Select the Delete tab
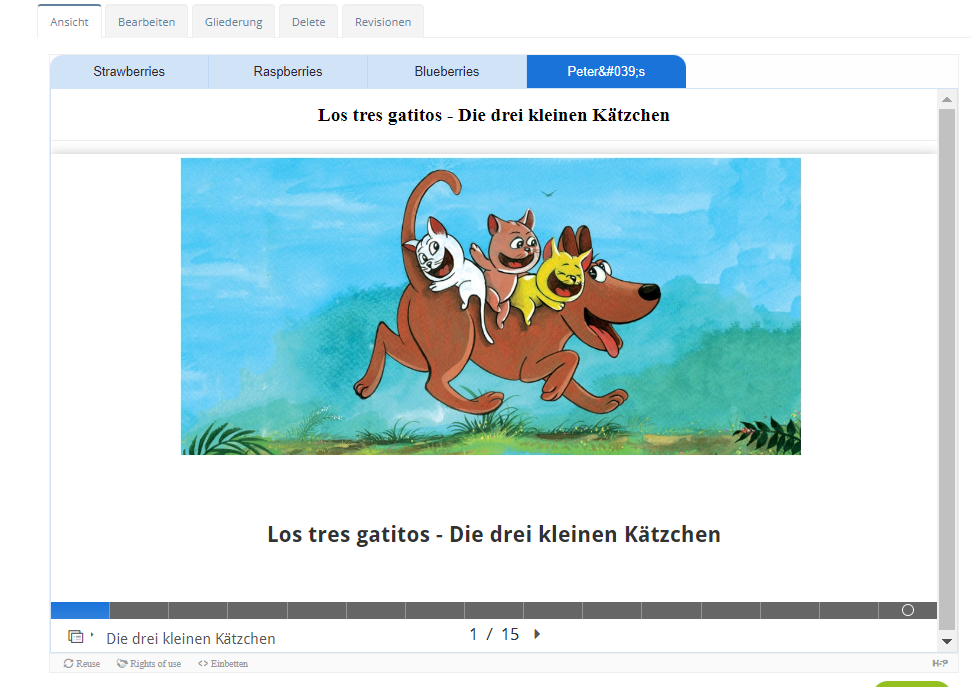This screenshot has height=687, width=977. pyautogui.click(x=308, y=22)
